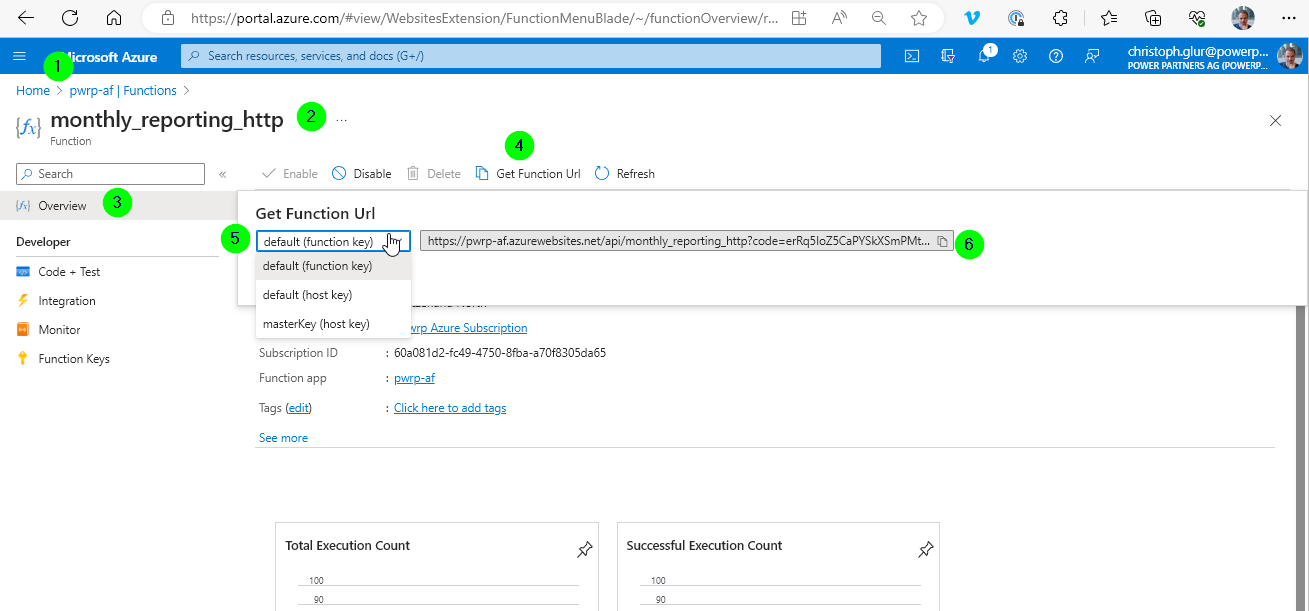Screen dimensions: 1309x611
Task: Close the function blade with the X
Action: click(1275, 121)
